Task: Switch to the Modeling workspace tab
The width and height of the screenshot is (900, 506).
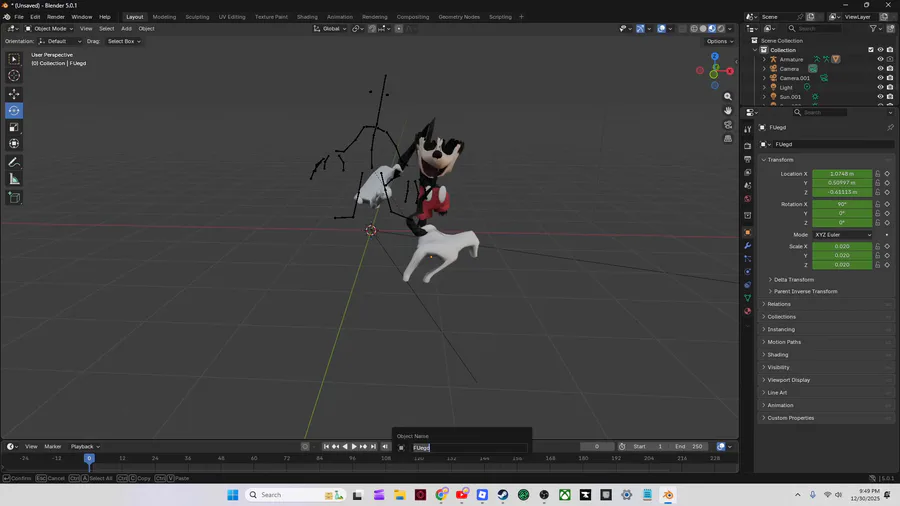Action: coord(164,17)
